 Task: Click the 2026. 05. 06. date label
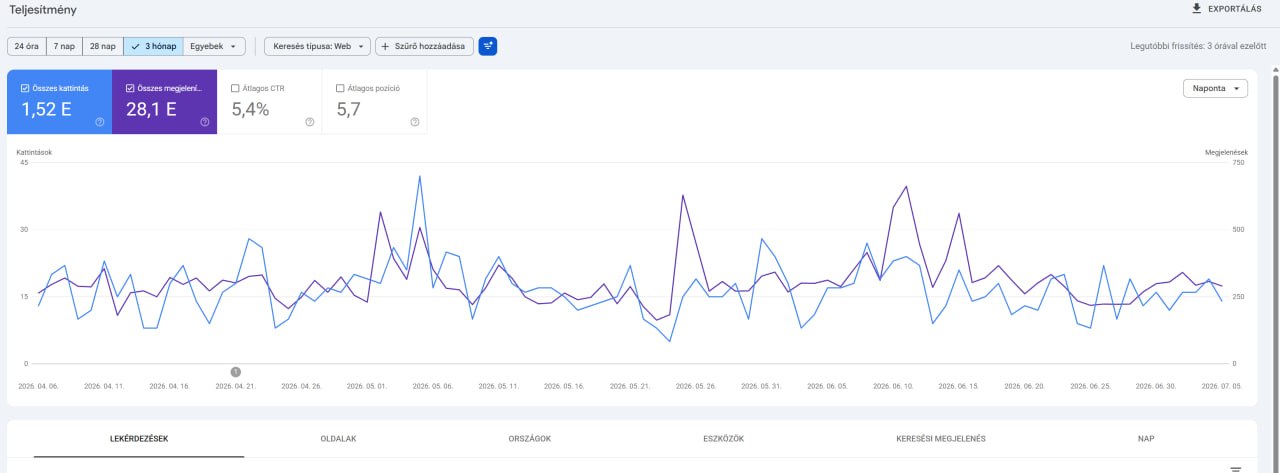[433, 385]
